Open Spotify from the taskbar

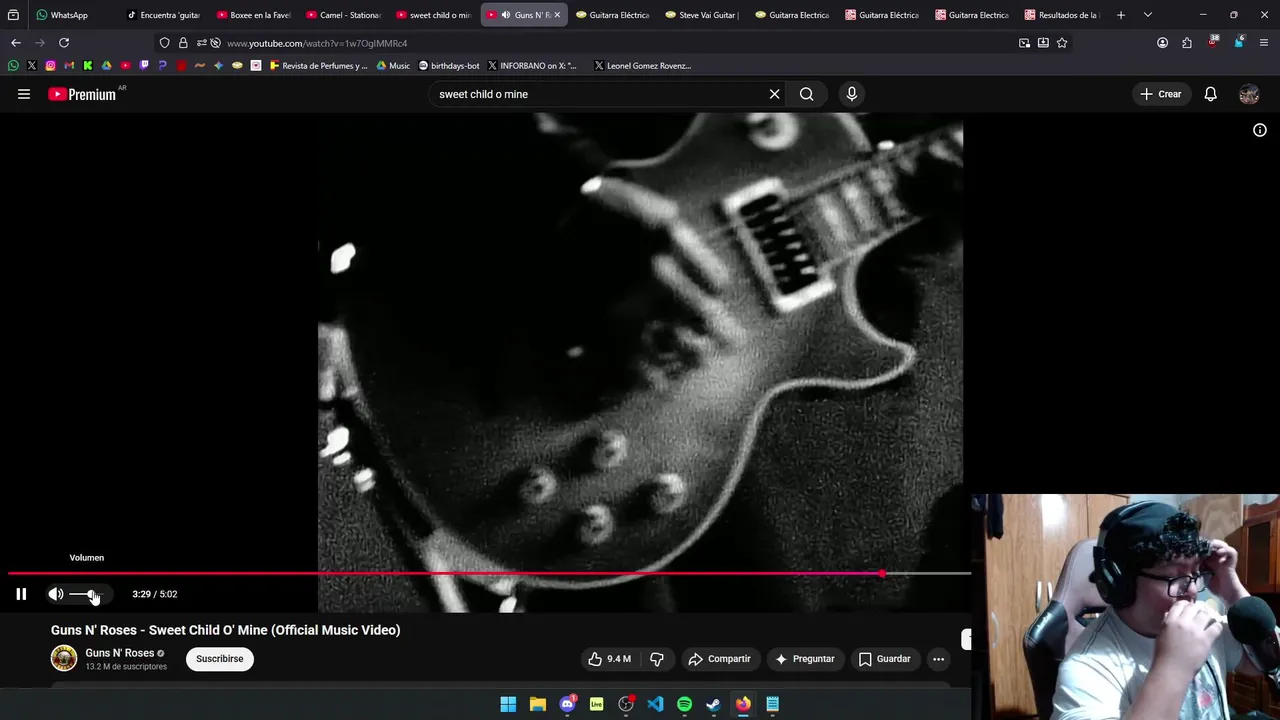[x=684, y=704]
